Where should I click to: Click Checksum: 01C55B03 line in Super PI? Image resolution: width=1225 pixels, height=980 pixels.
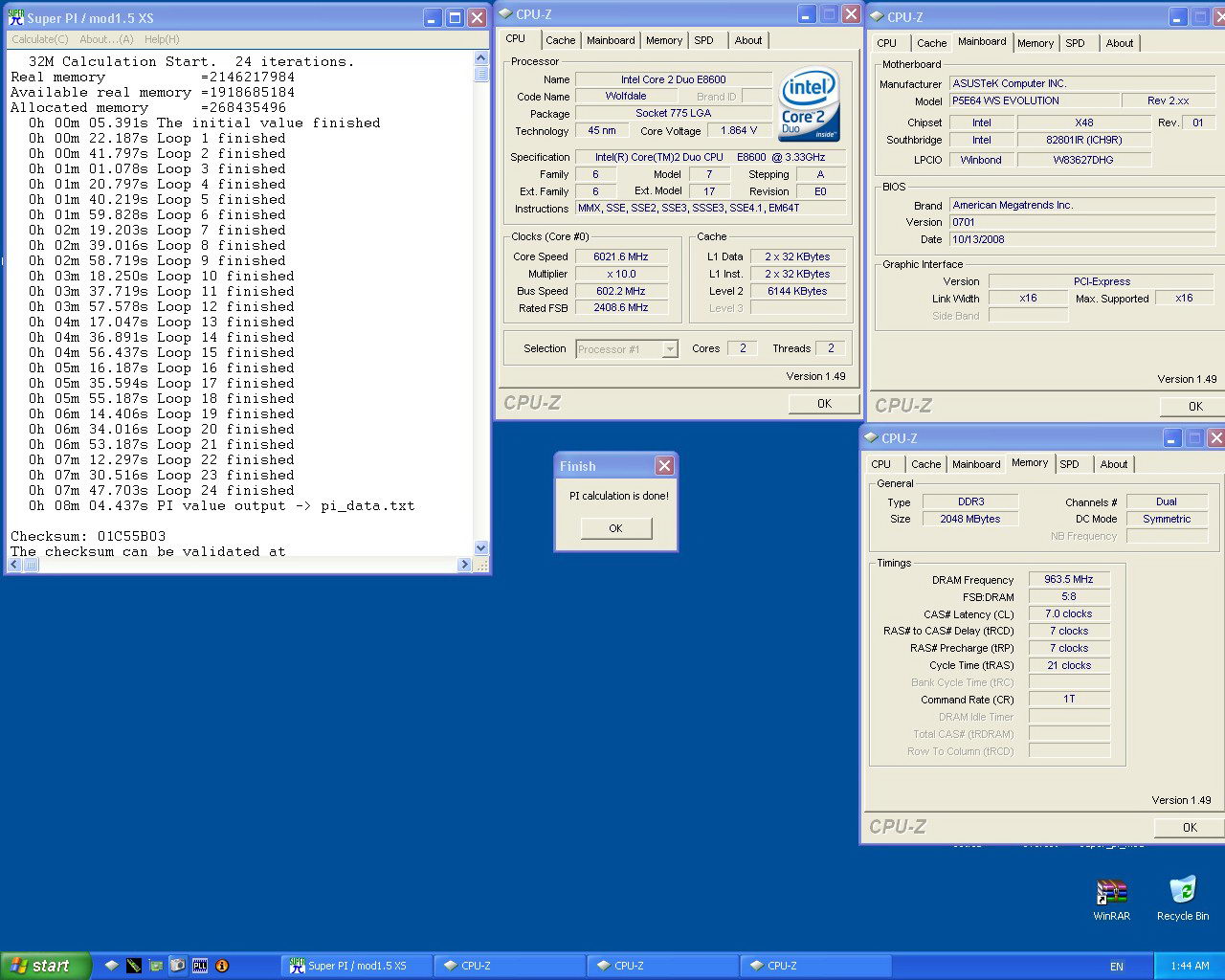(88, 536)
